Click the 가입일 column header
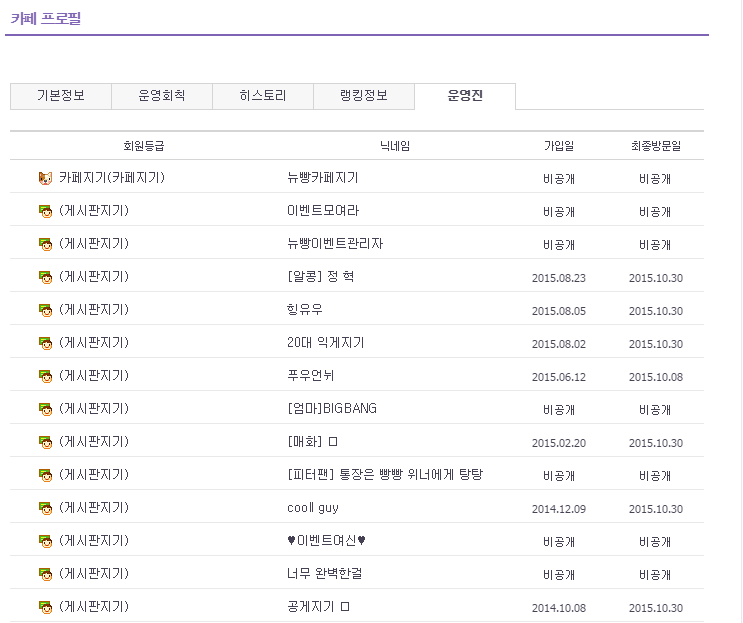Viewport: 743px width, 623px height. point(559,146)
